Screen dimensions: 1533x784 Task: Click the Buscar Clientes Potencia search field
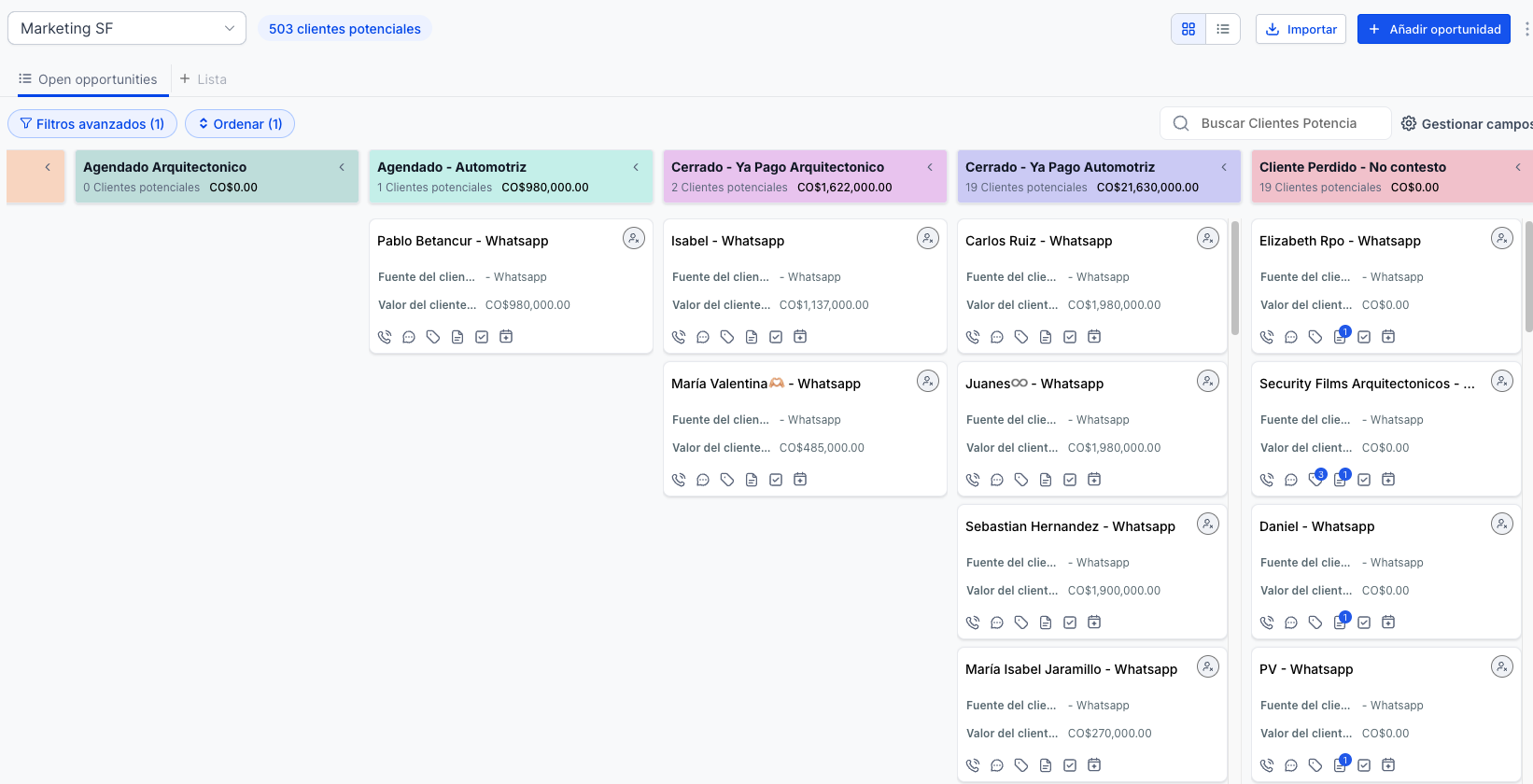point(1275,123)
